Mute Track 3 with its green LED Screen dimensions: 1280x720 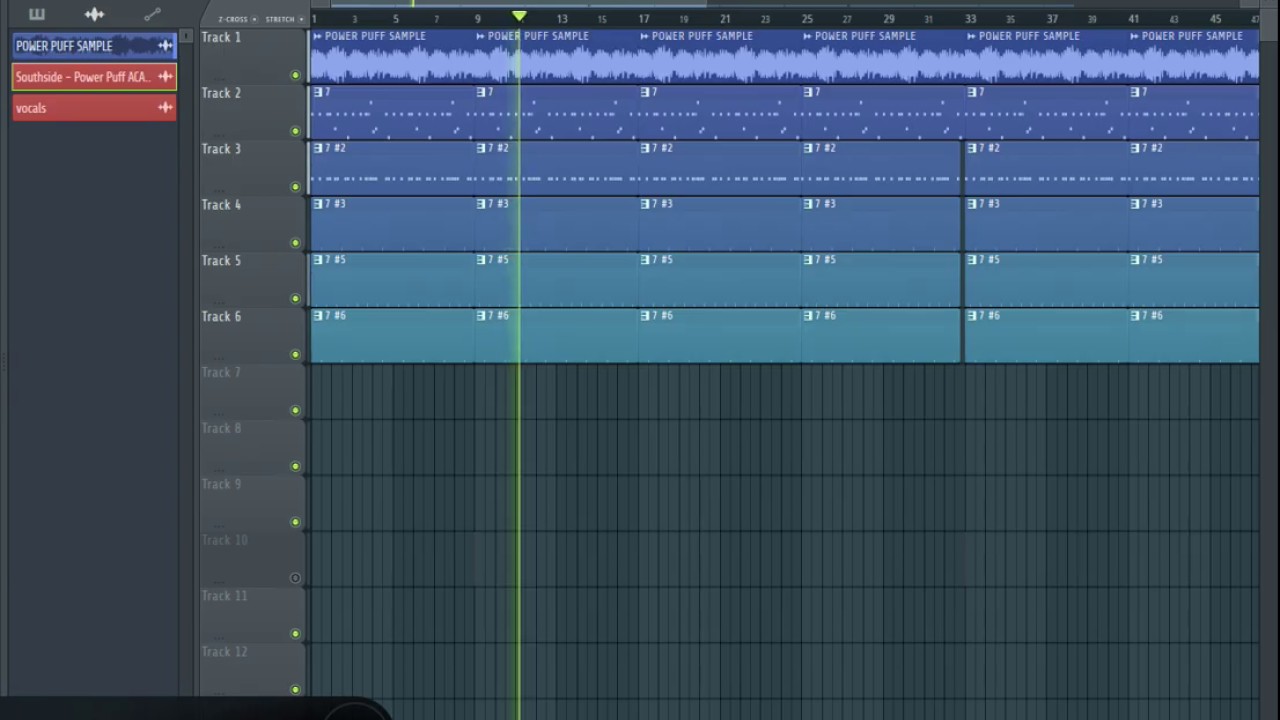pos(295,187)
